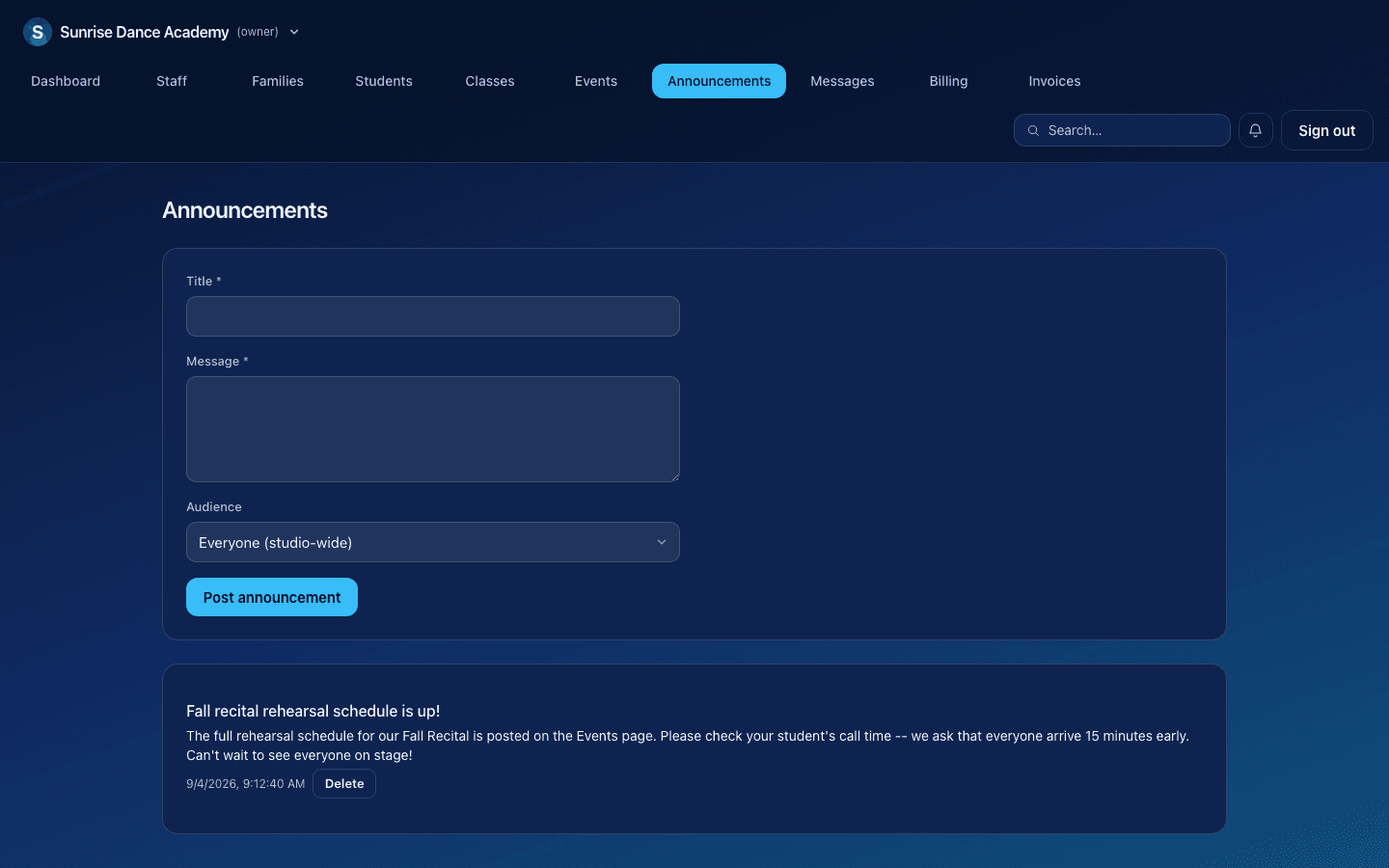Screen dimensions: 1389x868
Task: Navigate to the Students tab
Action: tap(384, 81)
